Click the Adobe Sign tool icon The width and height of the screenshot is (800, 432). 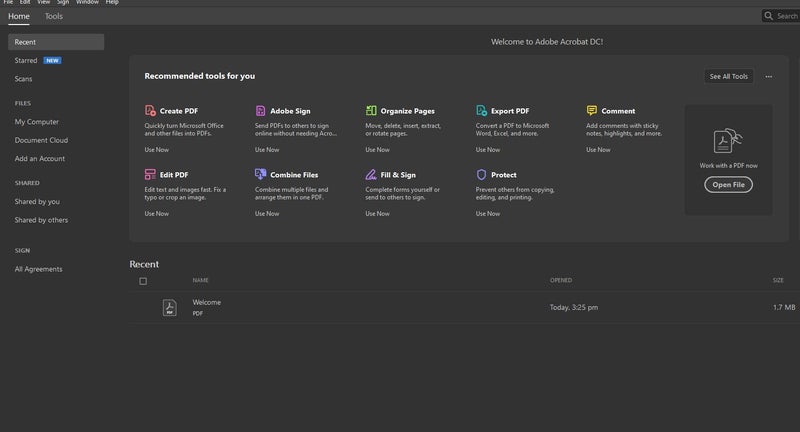(260, 110)
